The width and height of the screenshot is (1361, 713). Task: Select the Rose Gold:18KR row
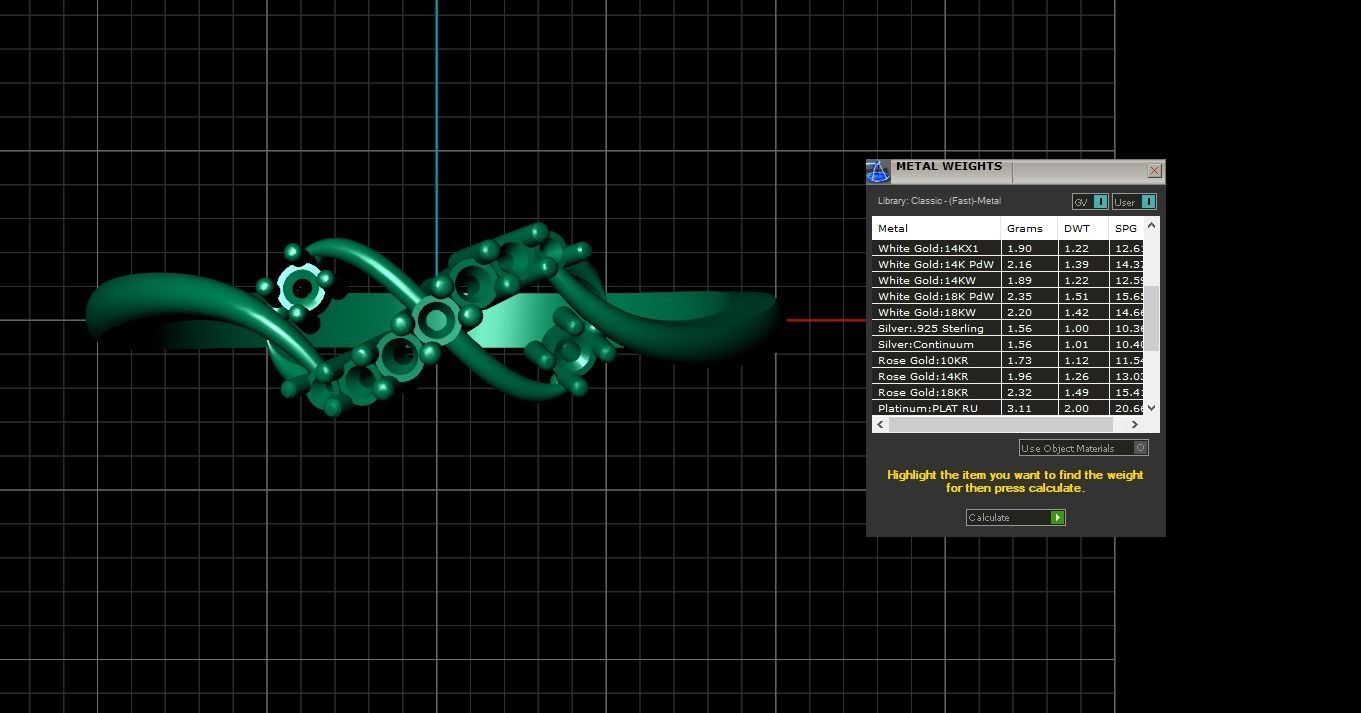[x=1008, y=392]
